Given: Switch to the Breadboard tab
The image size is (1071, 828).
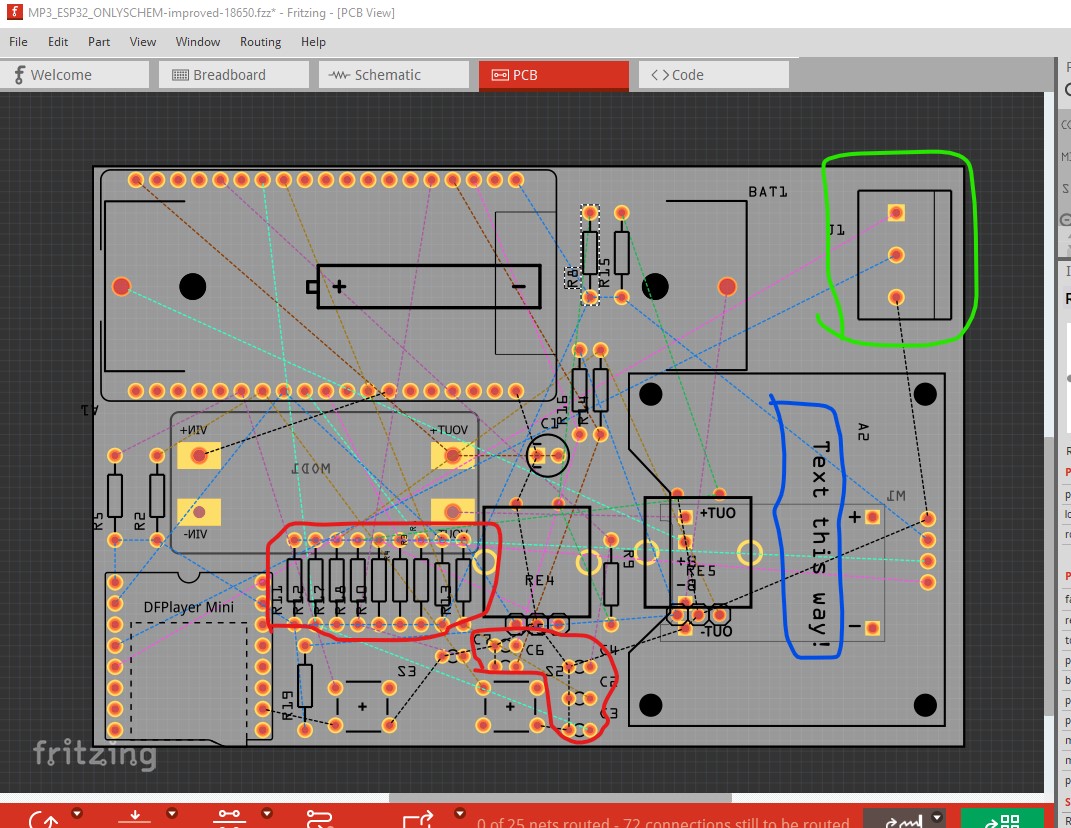Looking at the screenshot, I should (234, 74).
